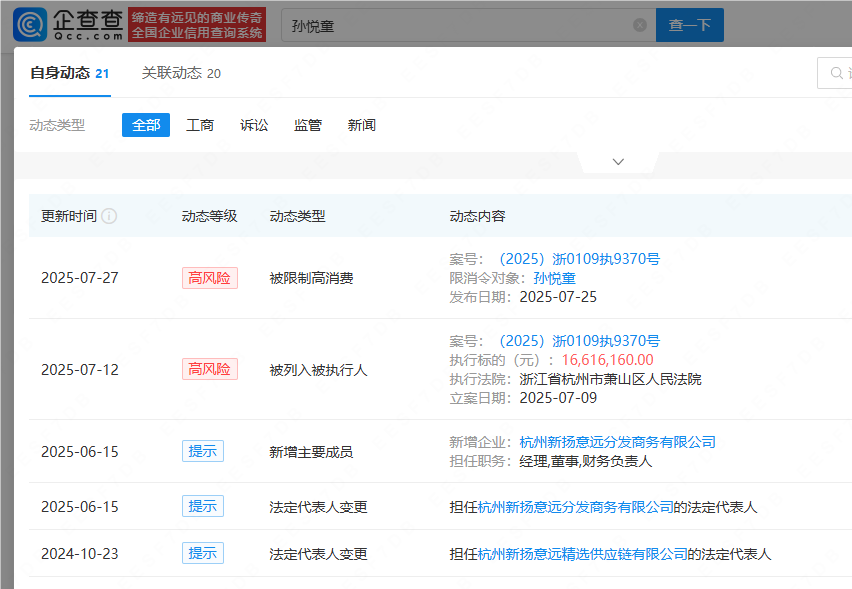Screen dimensions: 852x589
Task: Click the 高风险 tag on 2025-07-27 row
Action: coord(210,278)
